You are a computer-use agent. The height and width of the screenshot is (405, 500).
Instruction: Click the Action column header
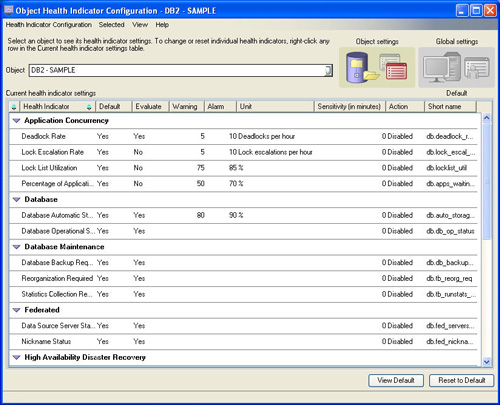(x=405, y=107)
